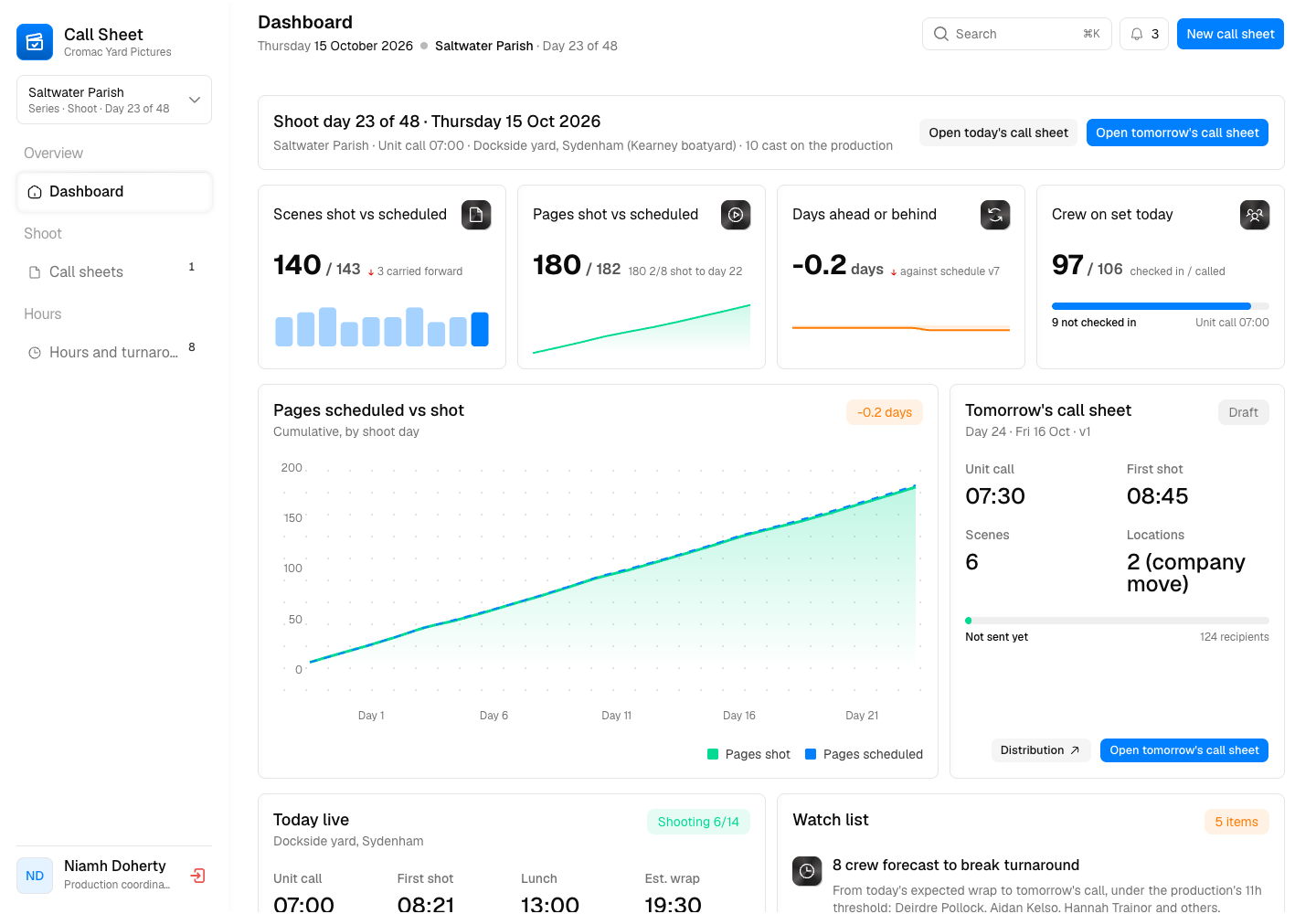This screenshot has width=1316, height=914.
Task: Open the Dashboard menu item
Action: pos(114,192)
